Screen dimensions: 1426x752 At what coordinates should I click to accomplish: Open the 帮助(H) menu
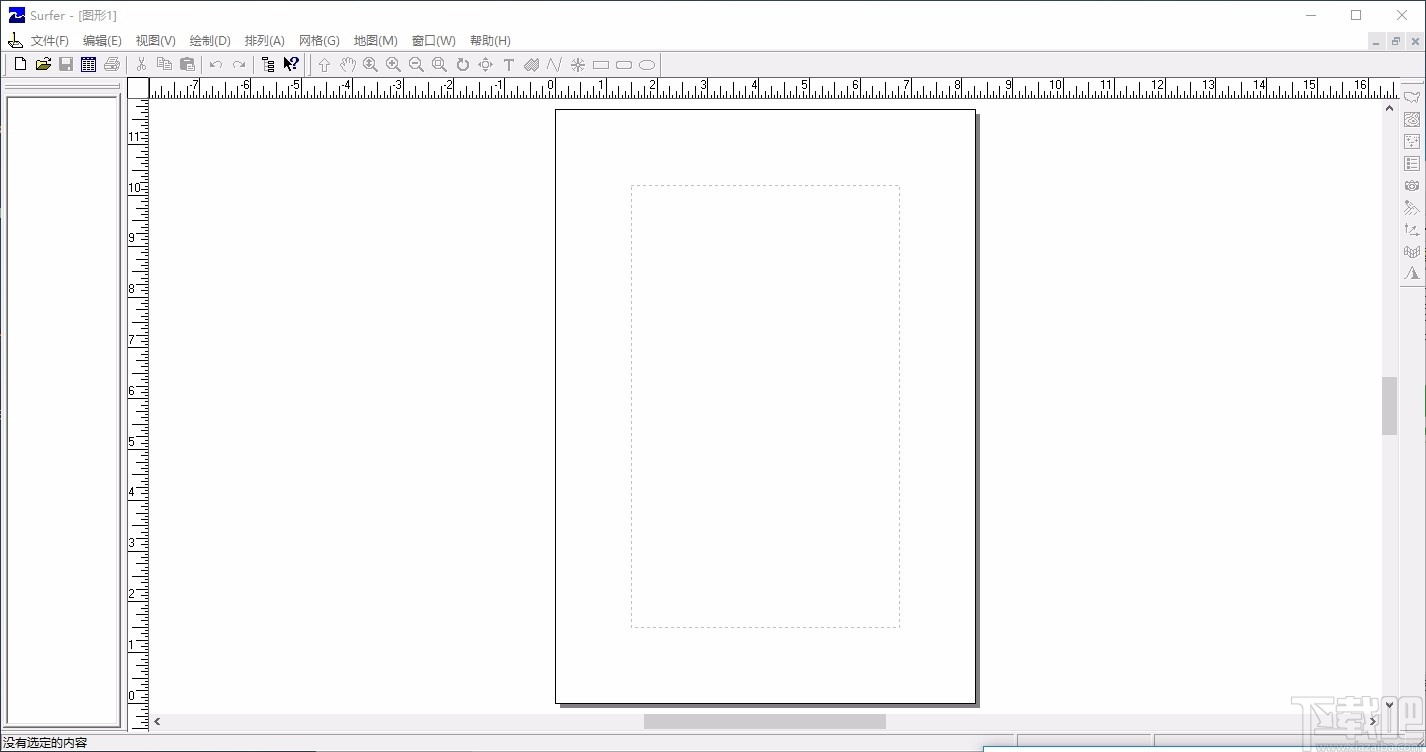[x=490, y=41]
